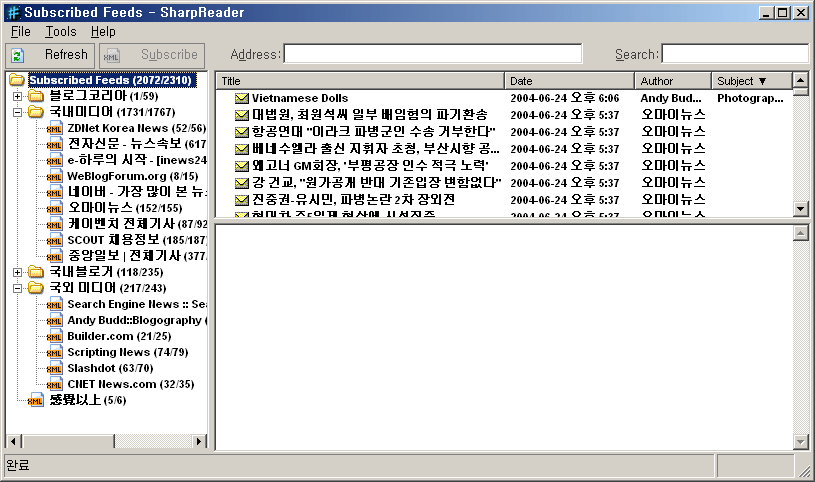Viewport: 815px width, 482px height.
Task: Click the Photograp... subject cell
Action: point(750,98)
